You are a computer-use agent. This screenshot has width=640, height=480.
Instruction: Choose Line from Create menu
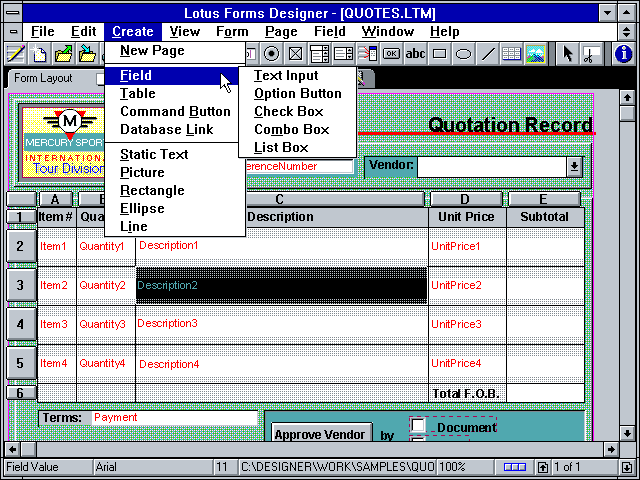click(x=175, y=226)
